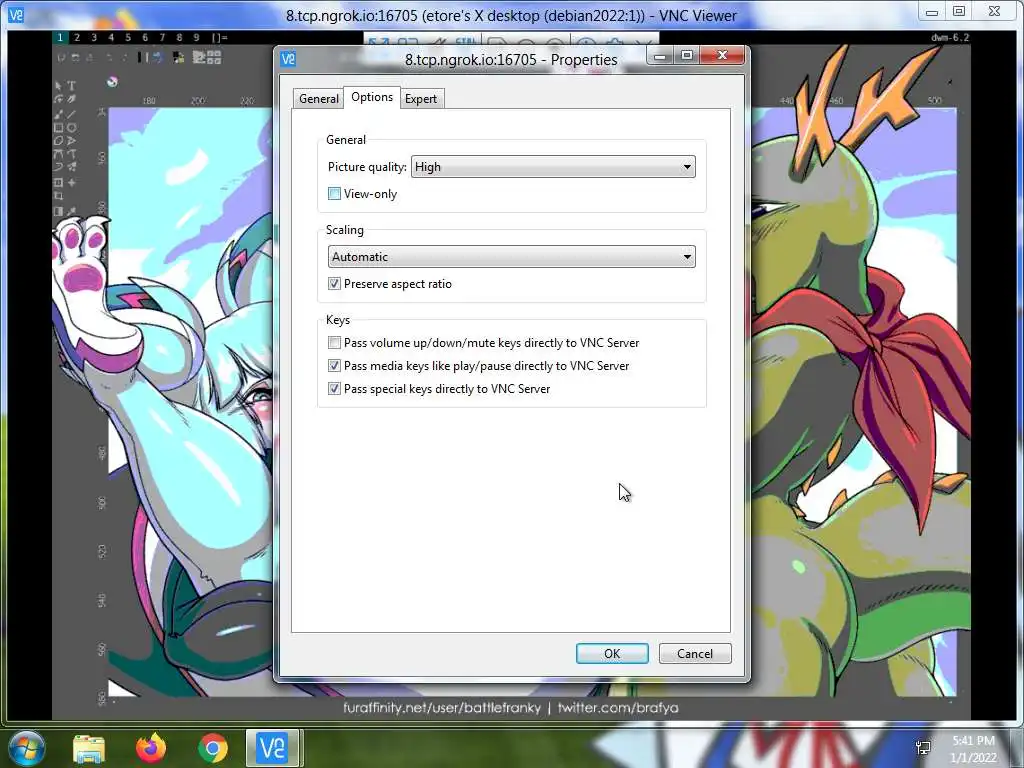Switch to the Expert tab
This screenshot has width=1024, height=768.
coord(421,99)
